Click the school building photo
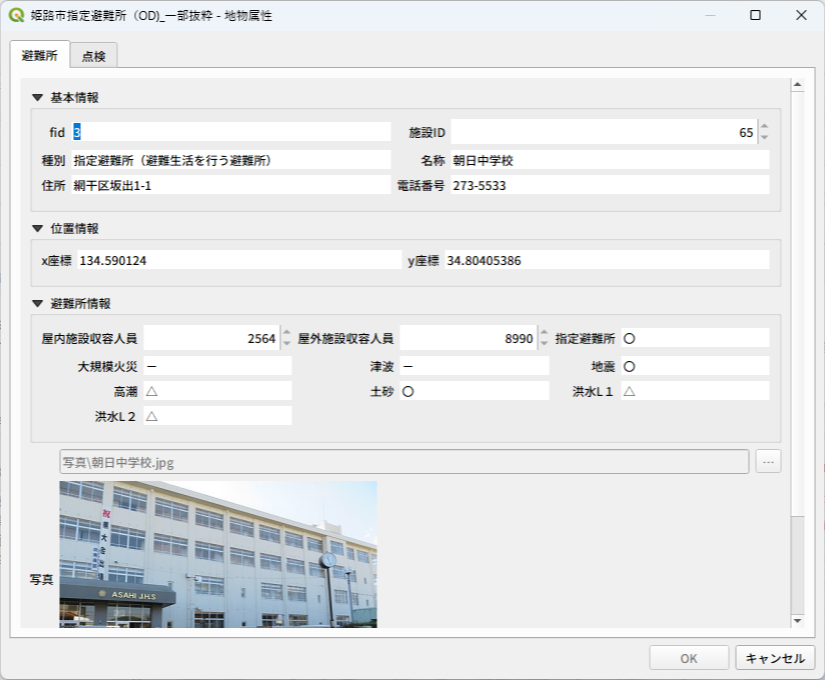Viewport: 825px width, 680px height. pyautogui.click(x=218, y=554)
